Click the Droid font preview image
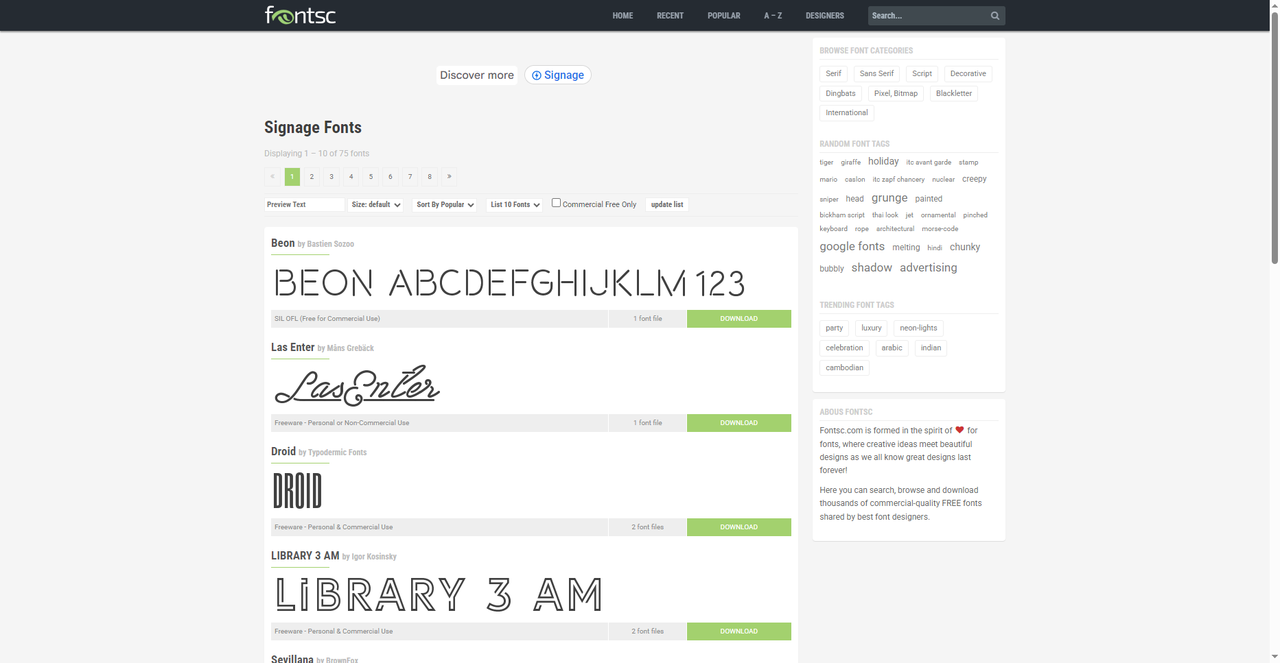 point(297,491)
